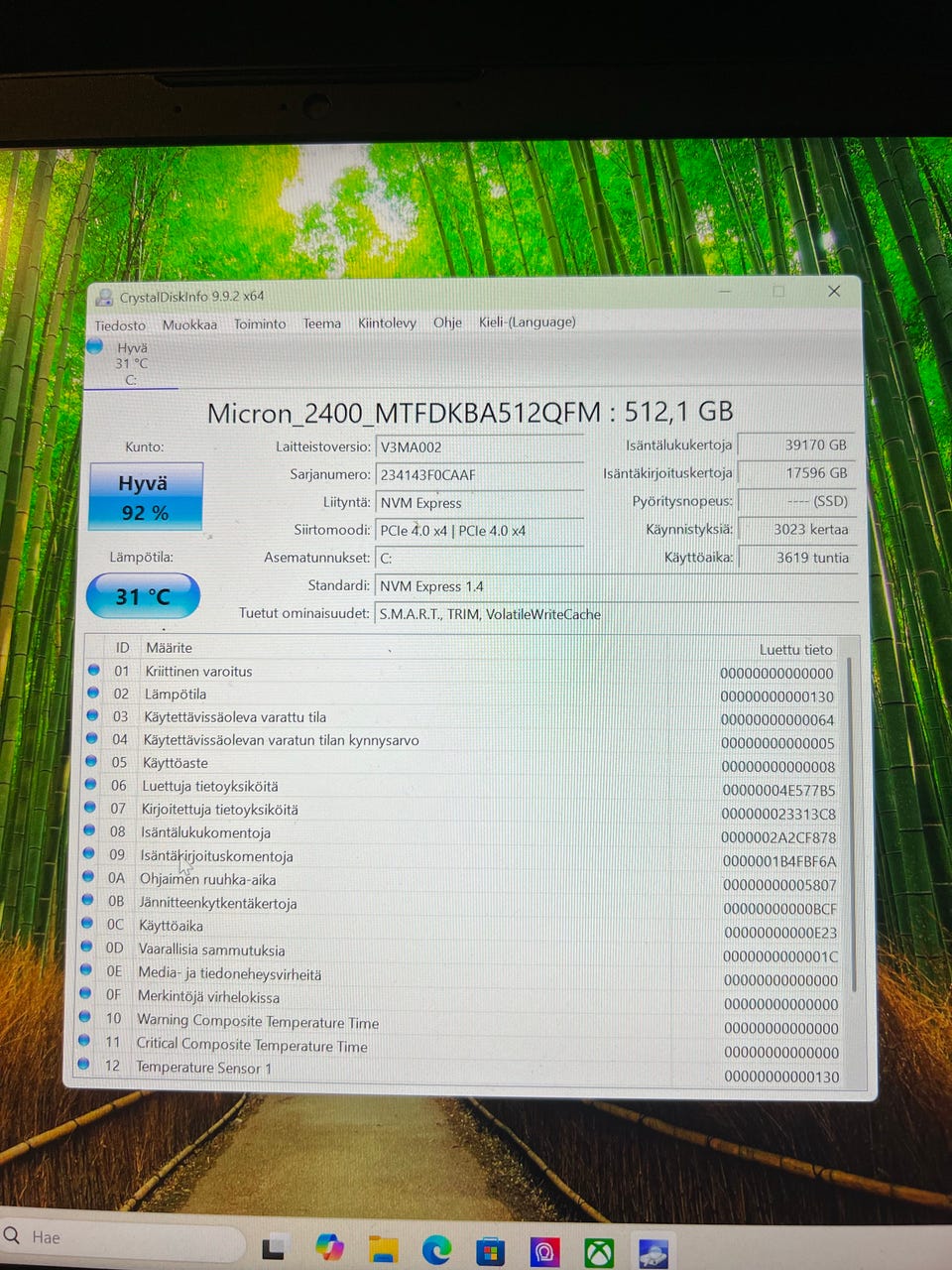Select the Ohjaimen ruuhka-aika row
The height and width of the screenshot is (1270, 952).
pos(463,880)
